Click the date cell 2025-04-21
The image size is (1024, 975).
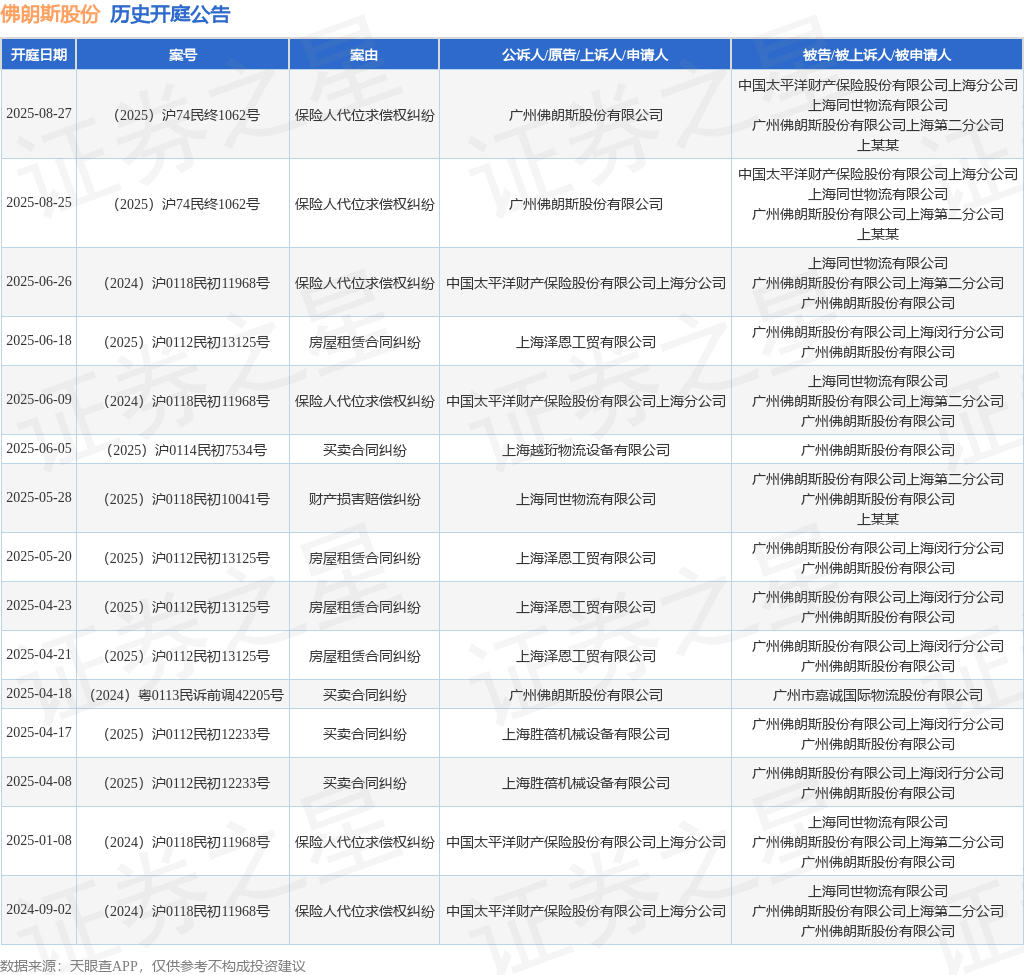39,654
